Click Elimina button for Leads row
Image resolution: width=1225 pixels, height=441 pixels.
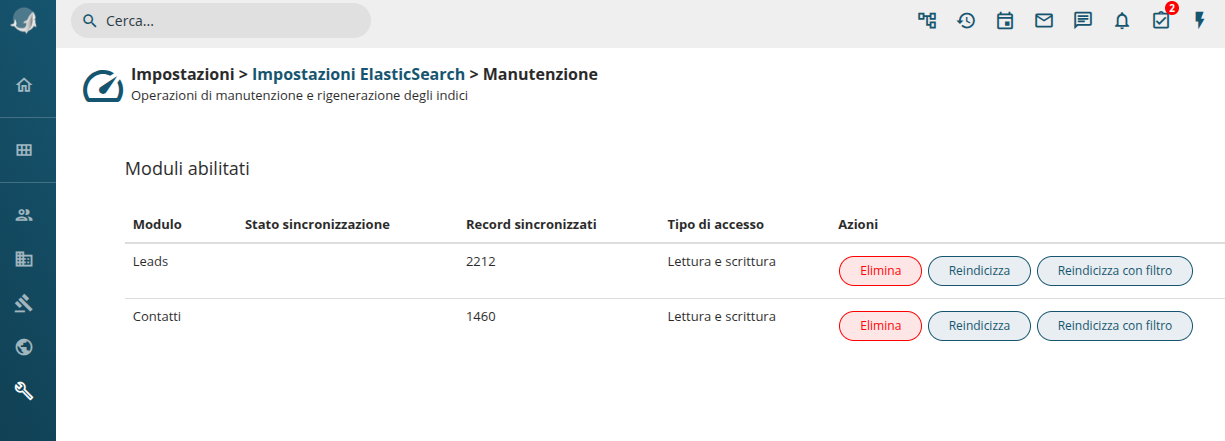click(x=880, y=271)
